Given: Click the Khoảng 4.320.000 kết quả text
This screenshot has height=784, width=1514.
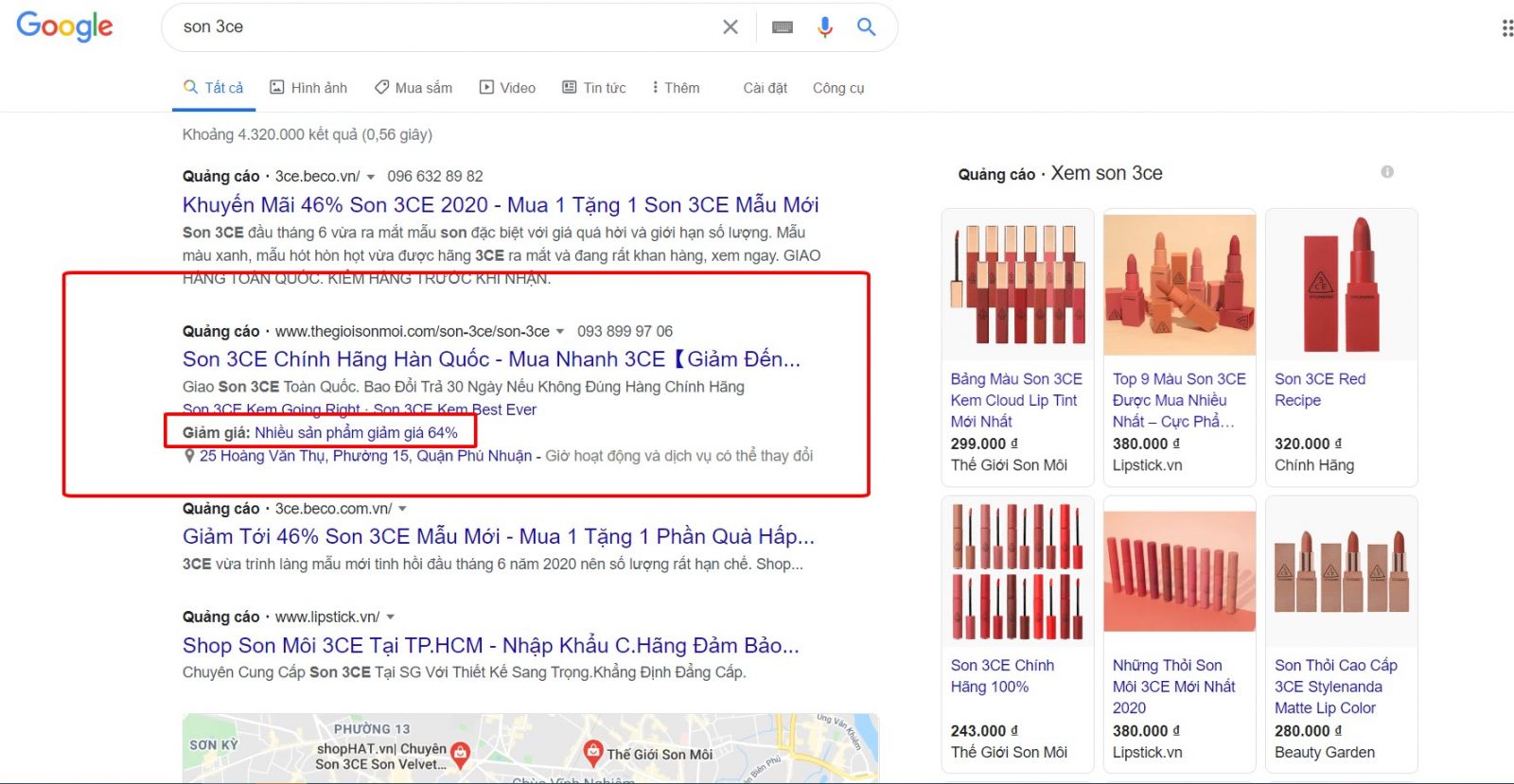Looking at the screenshot, I should pyautogui.click(x=308, y=134).
